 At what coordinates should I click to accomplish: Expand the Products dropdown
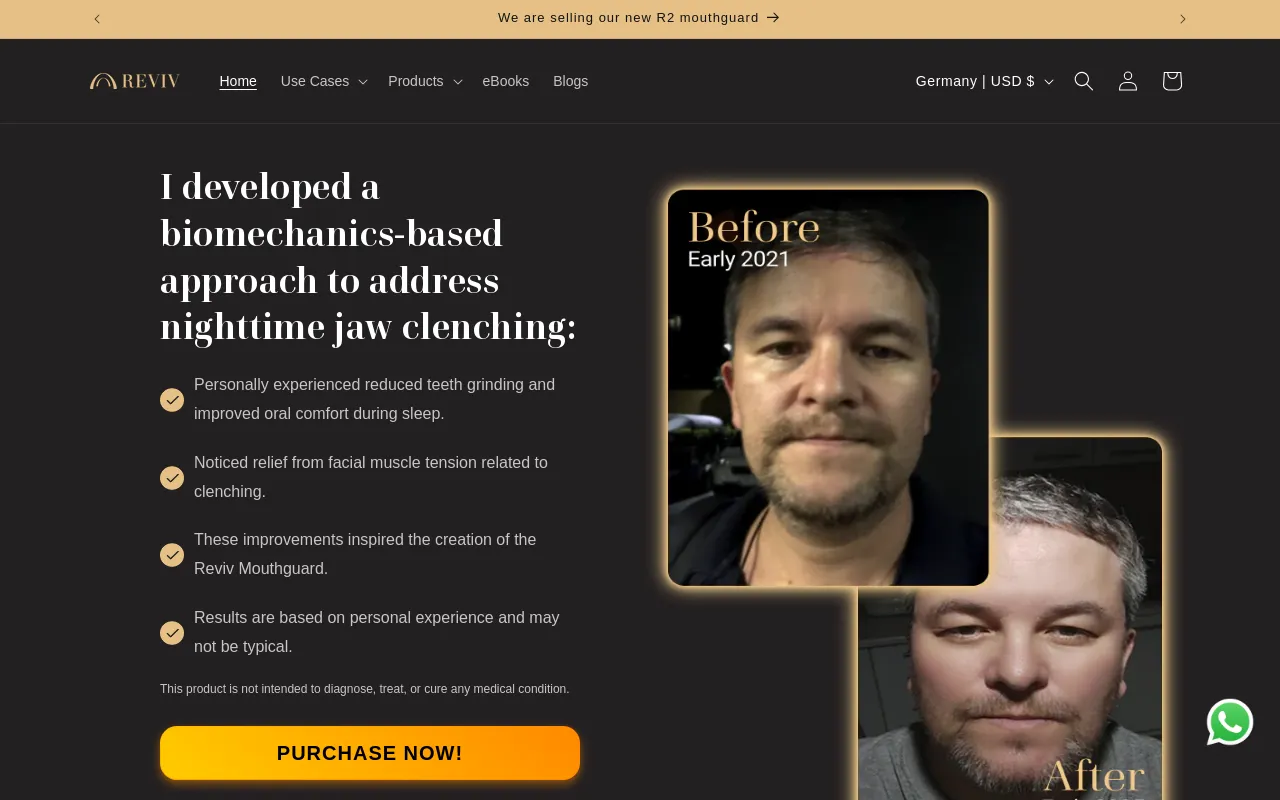pyautogui.click(x=425, y=81)
